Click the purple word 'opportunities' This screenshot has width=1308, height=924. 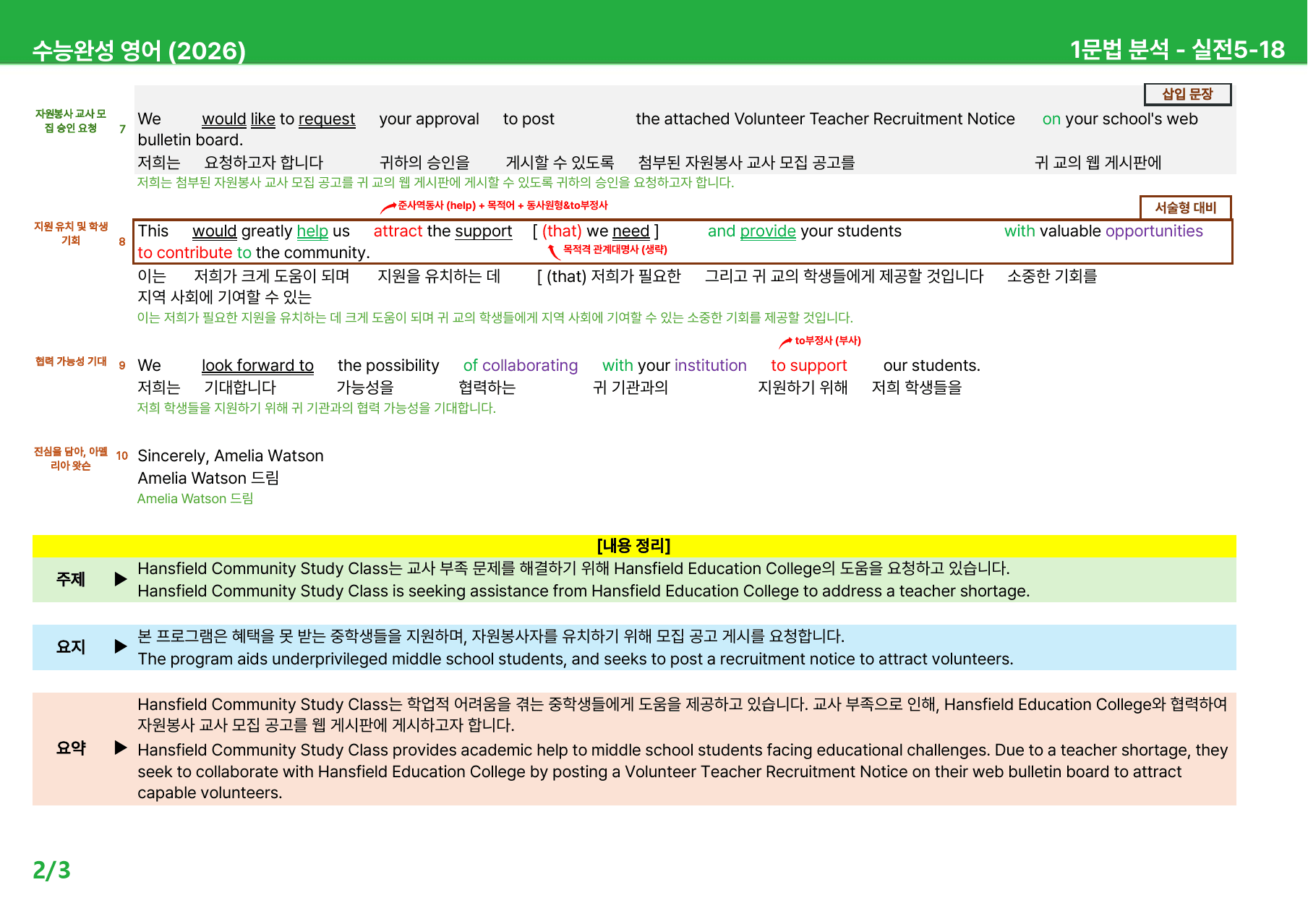[1154, 231]
